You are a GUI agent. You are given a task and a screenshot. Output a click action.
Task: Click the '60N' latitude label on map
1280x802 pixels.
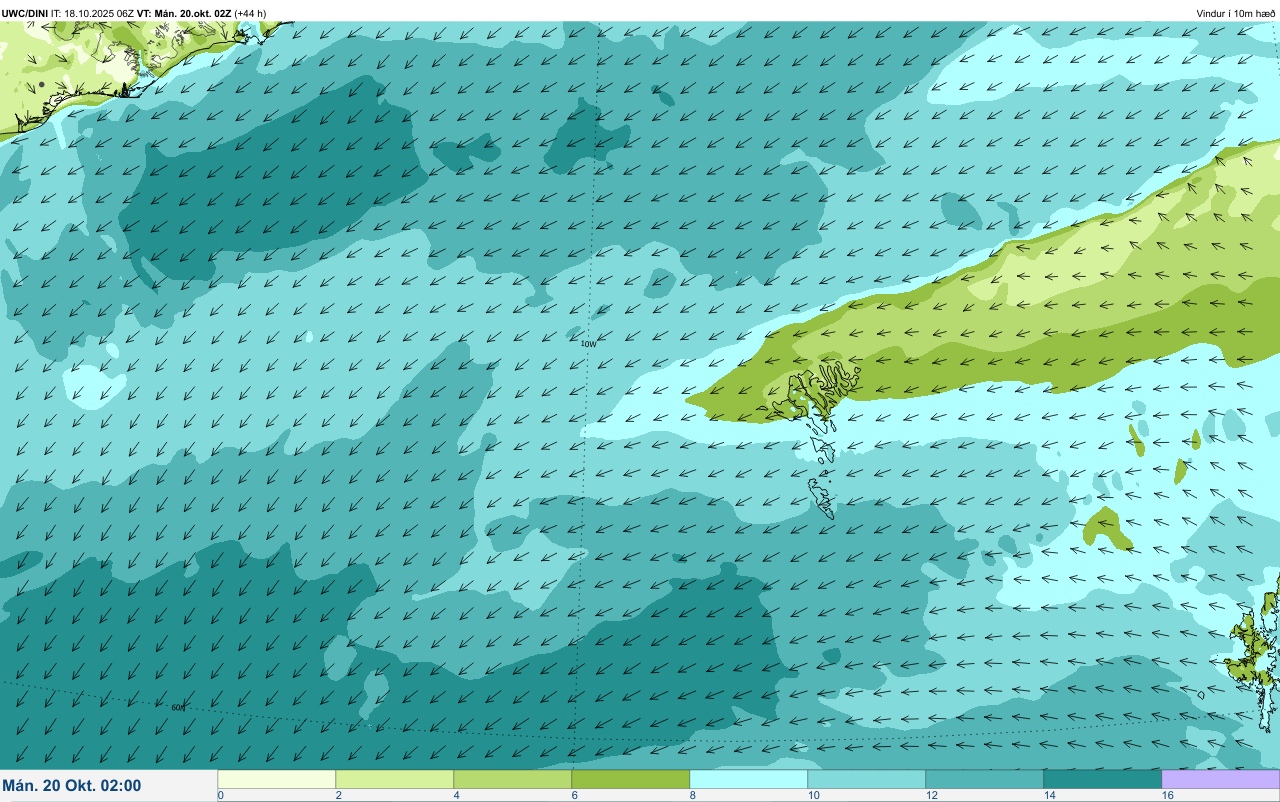click(178, 707)
